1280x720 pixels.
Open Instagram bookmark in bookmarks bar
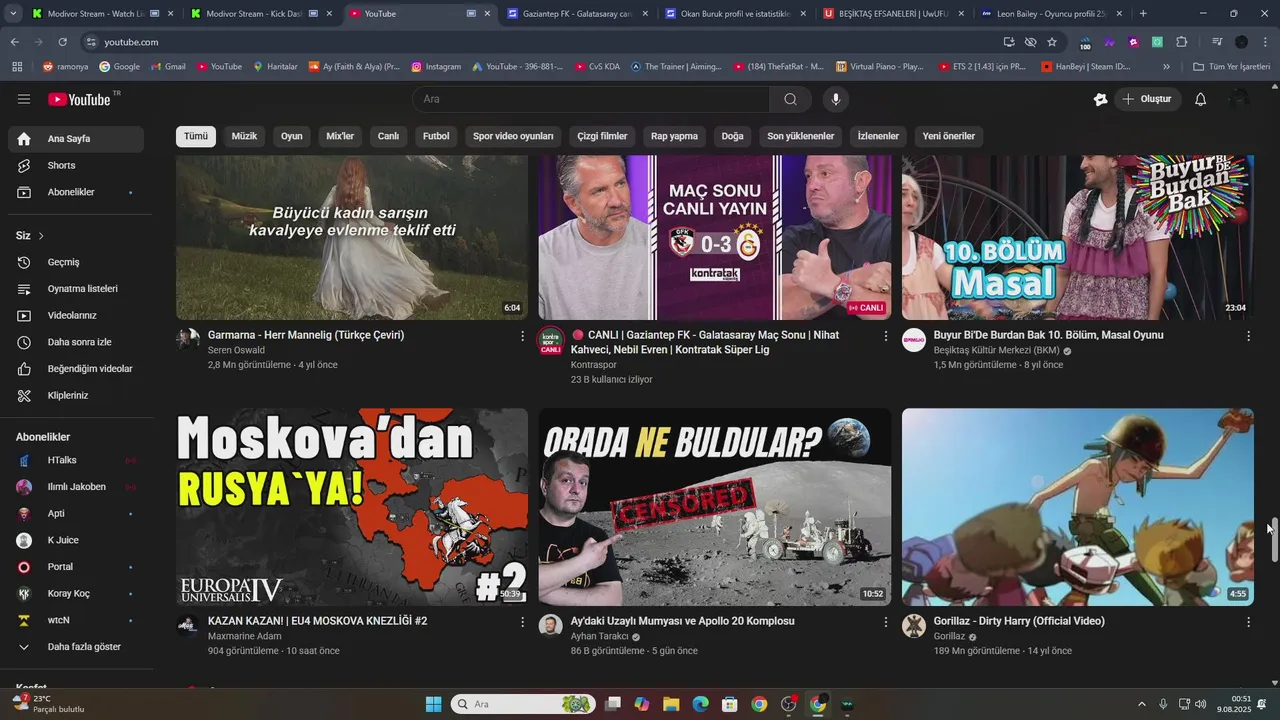pos(436,67)
